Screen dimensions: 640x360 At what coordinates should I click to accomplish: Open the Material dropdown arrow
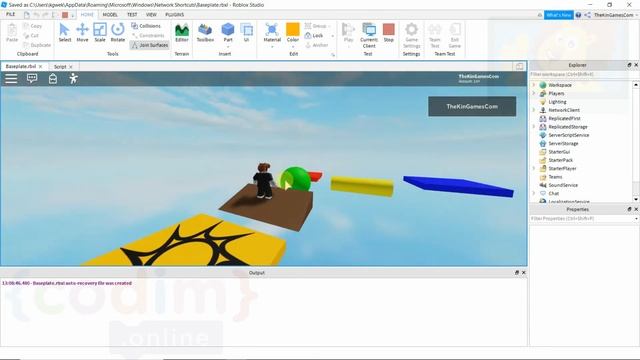(x=272, y=47)
